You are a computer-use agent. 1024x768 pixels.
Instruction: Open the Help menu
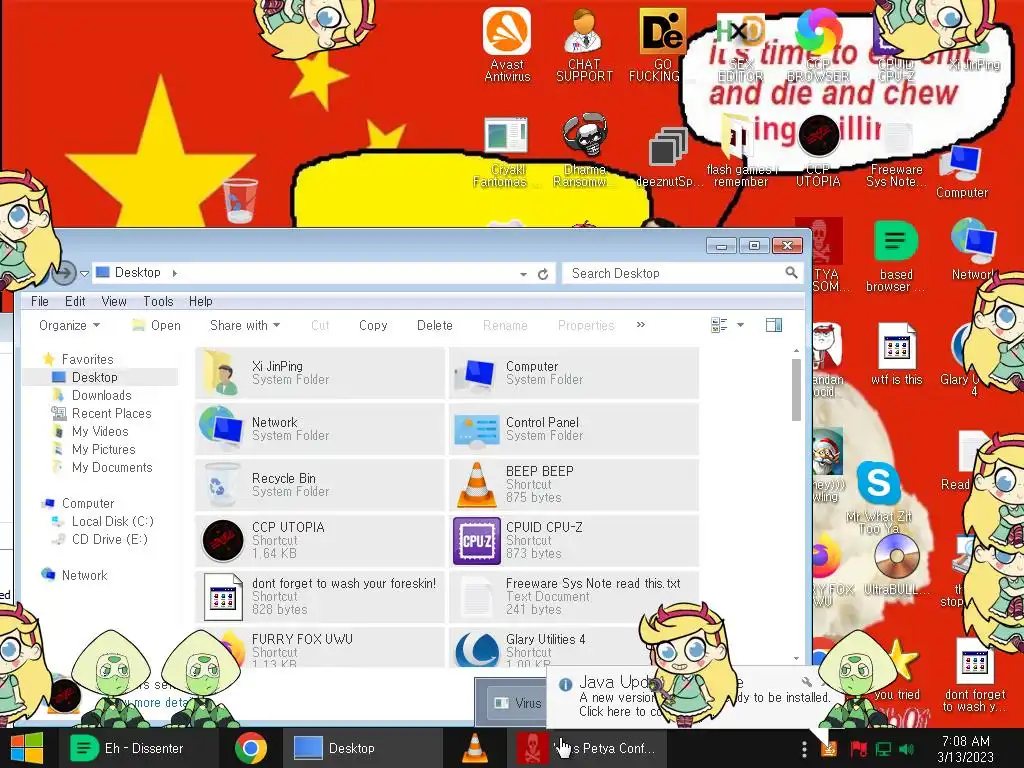pyautogui.click(x=200, y=301)
